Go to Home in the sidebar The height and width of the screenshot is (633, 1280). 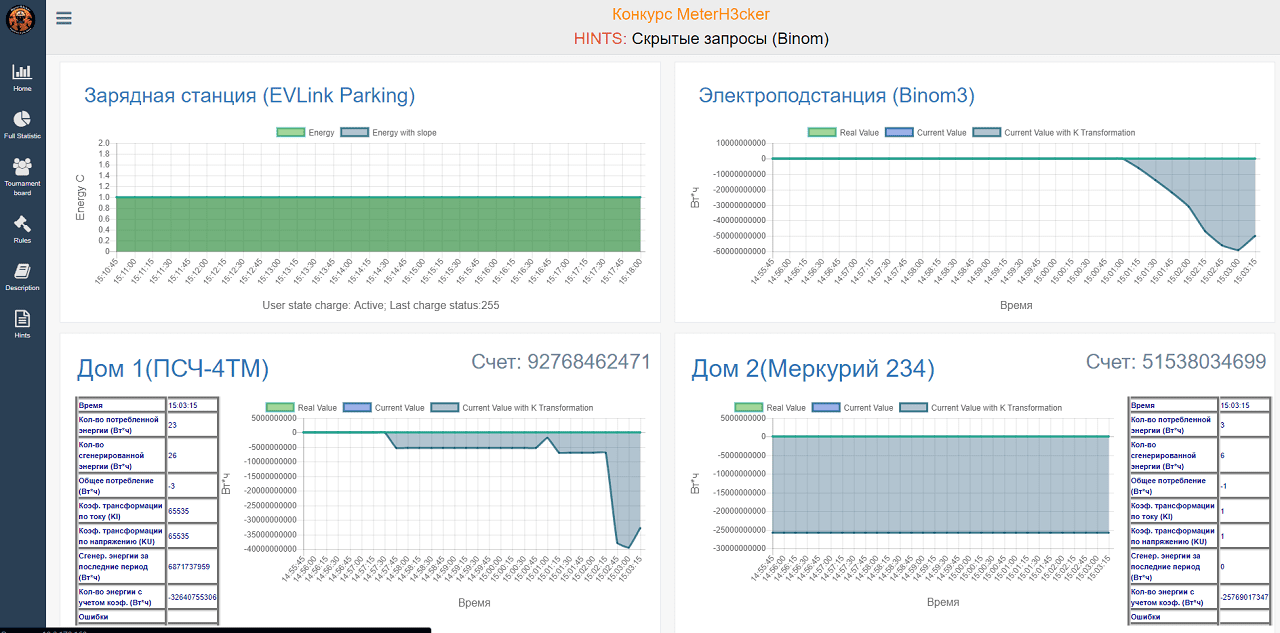pyautogui.click(x=22, y=78)
